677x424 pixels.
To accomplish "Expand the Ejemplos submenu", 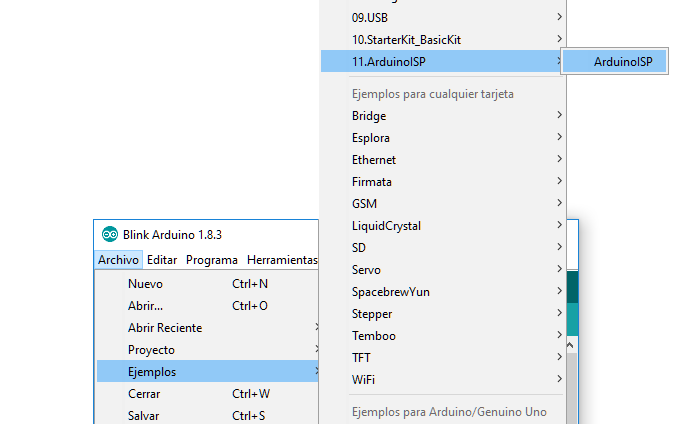I will click(x=152, y=372).
